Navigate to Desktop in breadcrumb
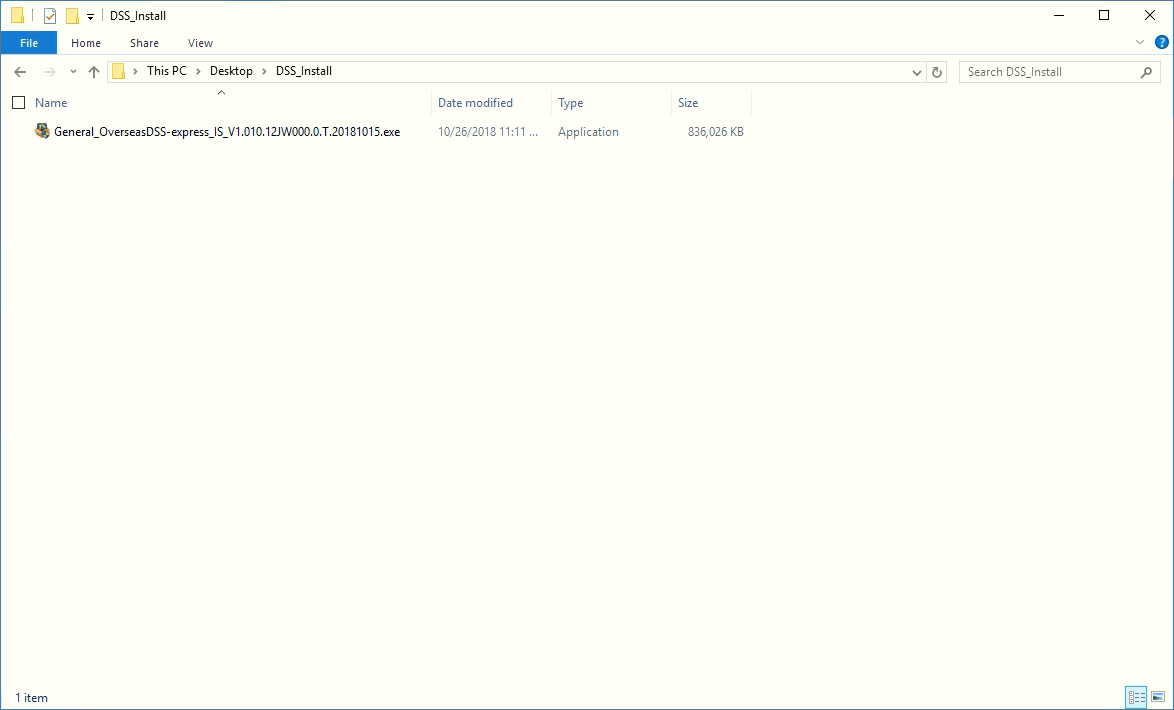Image resolution: width=1174 pixels, height=710 pixels. point(231,71)
